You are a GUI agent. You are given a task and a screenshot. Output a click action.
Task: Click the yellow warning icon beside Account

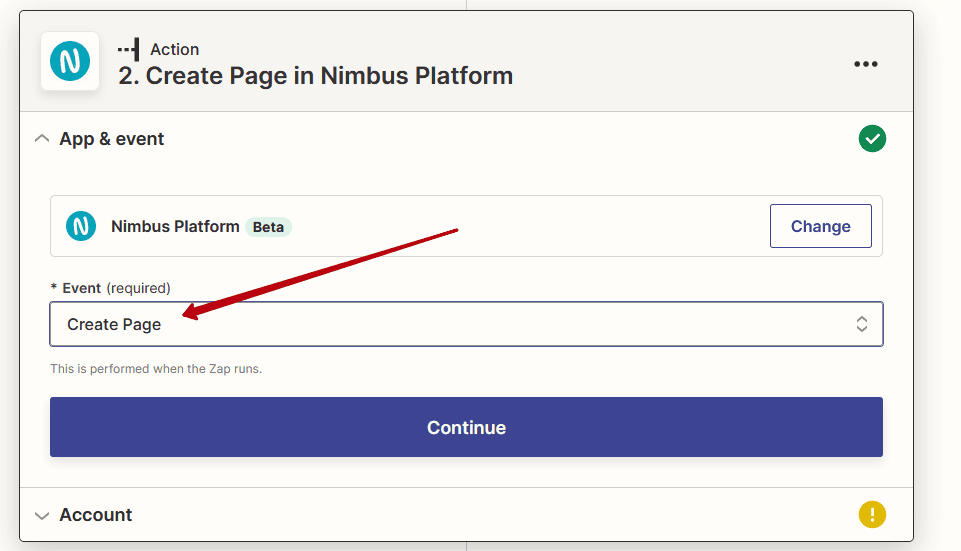(872, 514)
